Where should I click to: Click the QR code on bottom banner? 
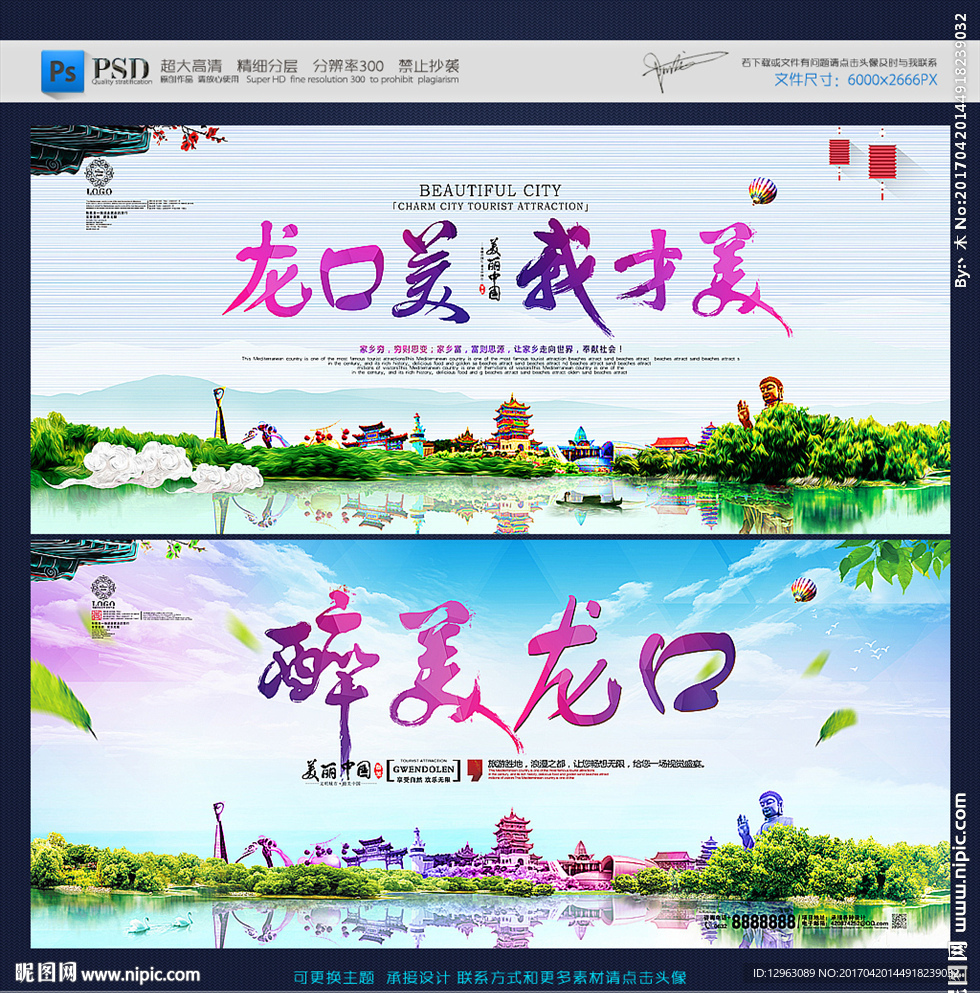pyautogui.click(x=900, y=921)
